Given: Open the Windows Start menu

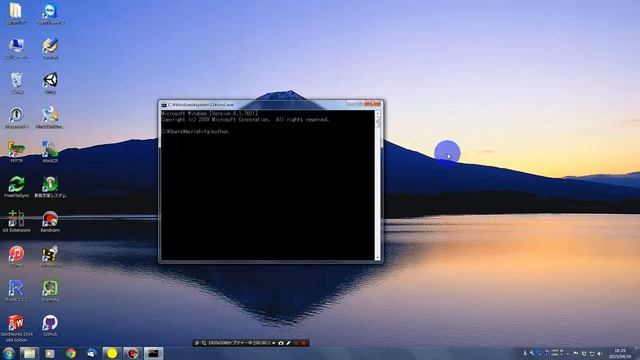Looking at the screenshot, I should click(9, 353).
